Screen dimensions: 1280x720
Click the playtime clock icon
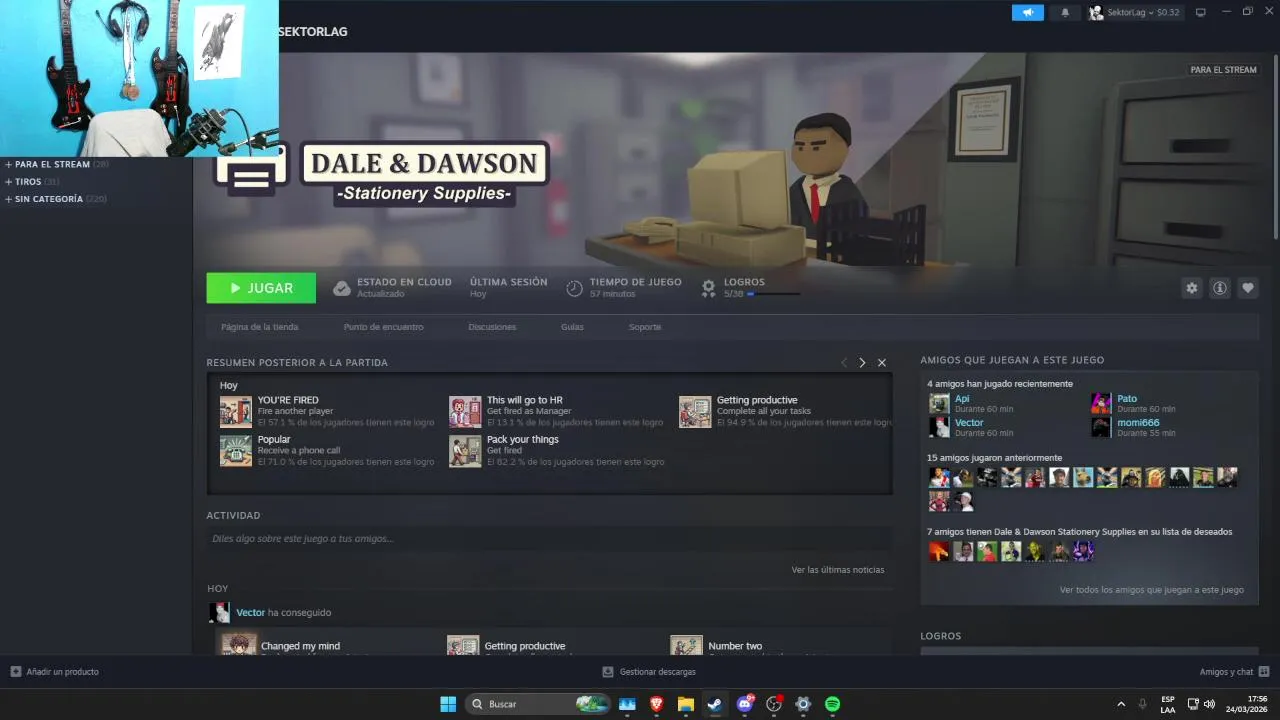point(574,288)
